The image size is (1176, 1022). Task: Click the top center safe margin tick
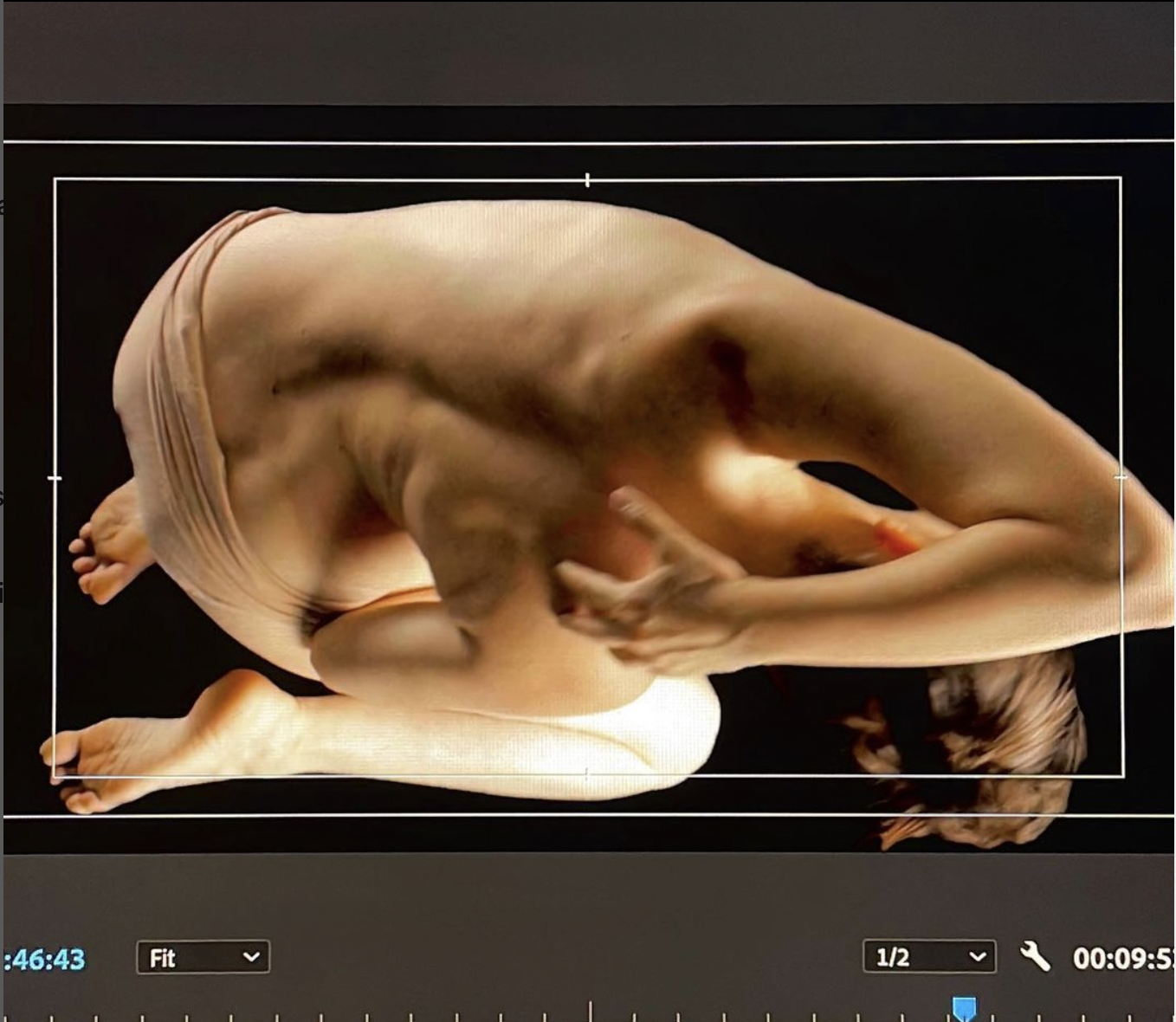point(587,180)
